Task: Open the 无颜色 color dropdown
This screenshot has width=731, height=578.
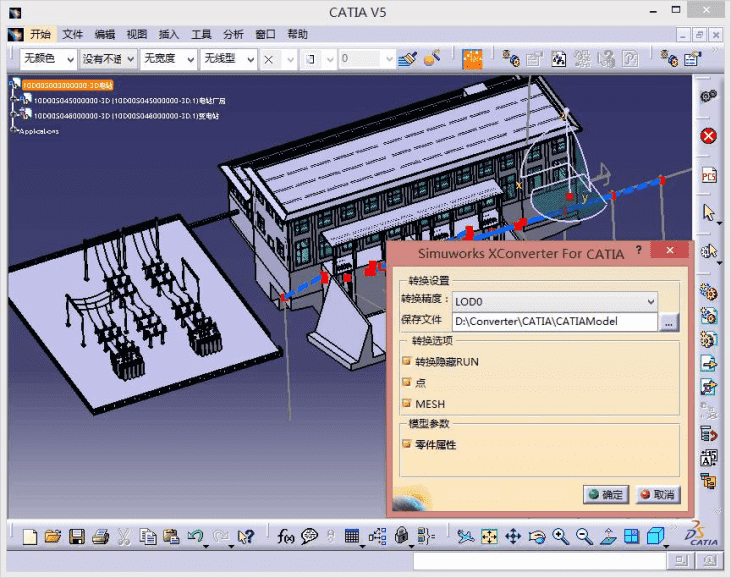Action: coord(48,59)
